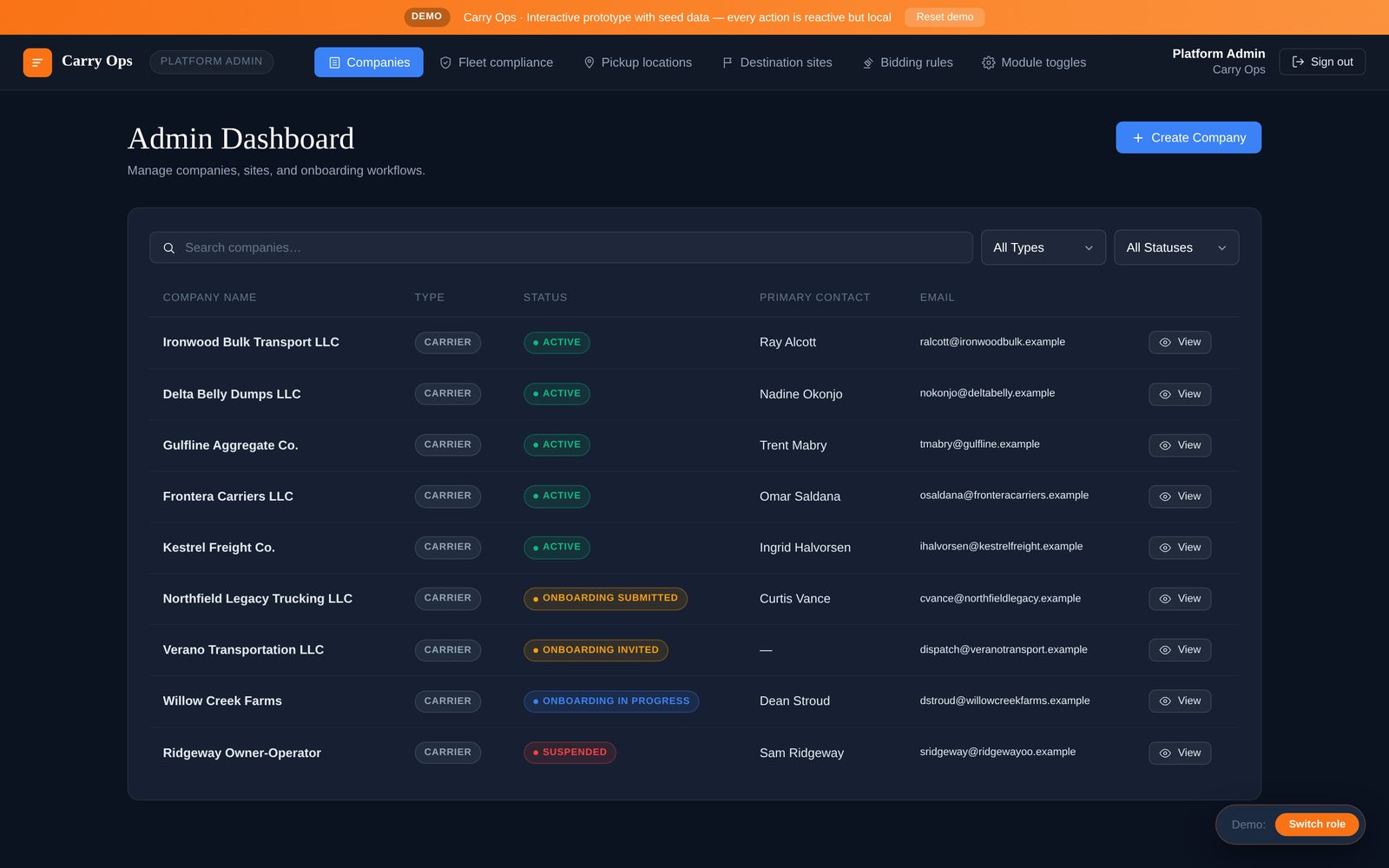View the Ridgeway Owner-Operator company
Screen dimensions: 1389x868
(1180, 753)
